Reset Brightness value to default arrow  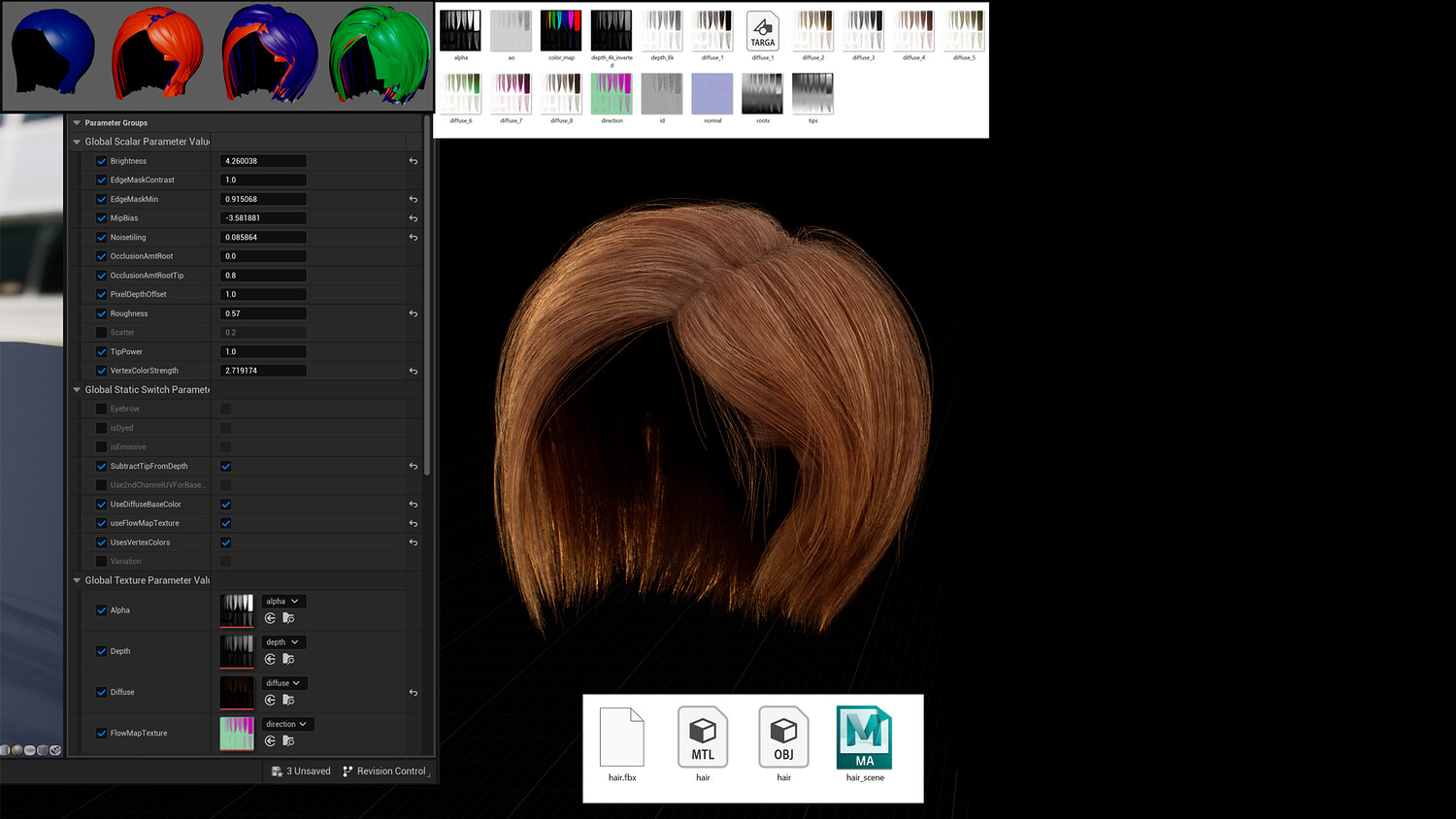(x=414, y=161)
